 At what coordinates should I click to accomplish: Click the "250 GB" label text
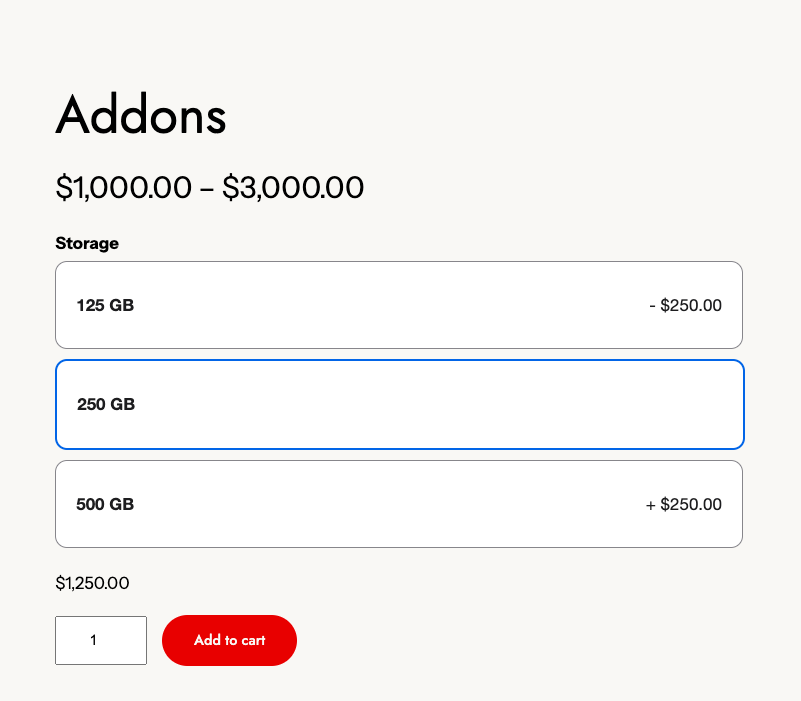[x=106, y=404]
